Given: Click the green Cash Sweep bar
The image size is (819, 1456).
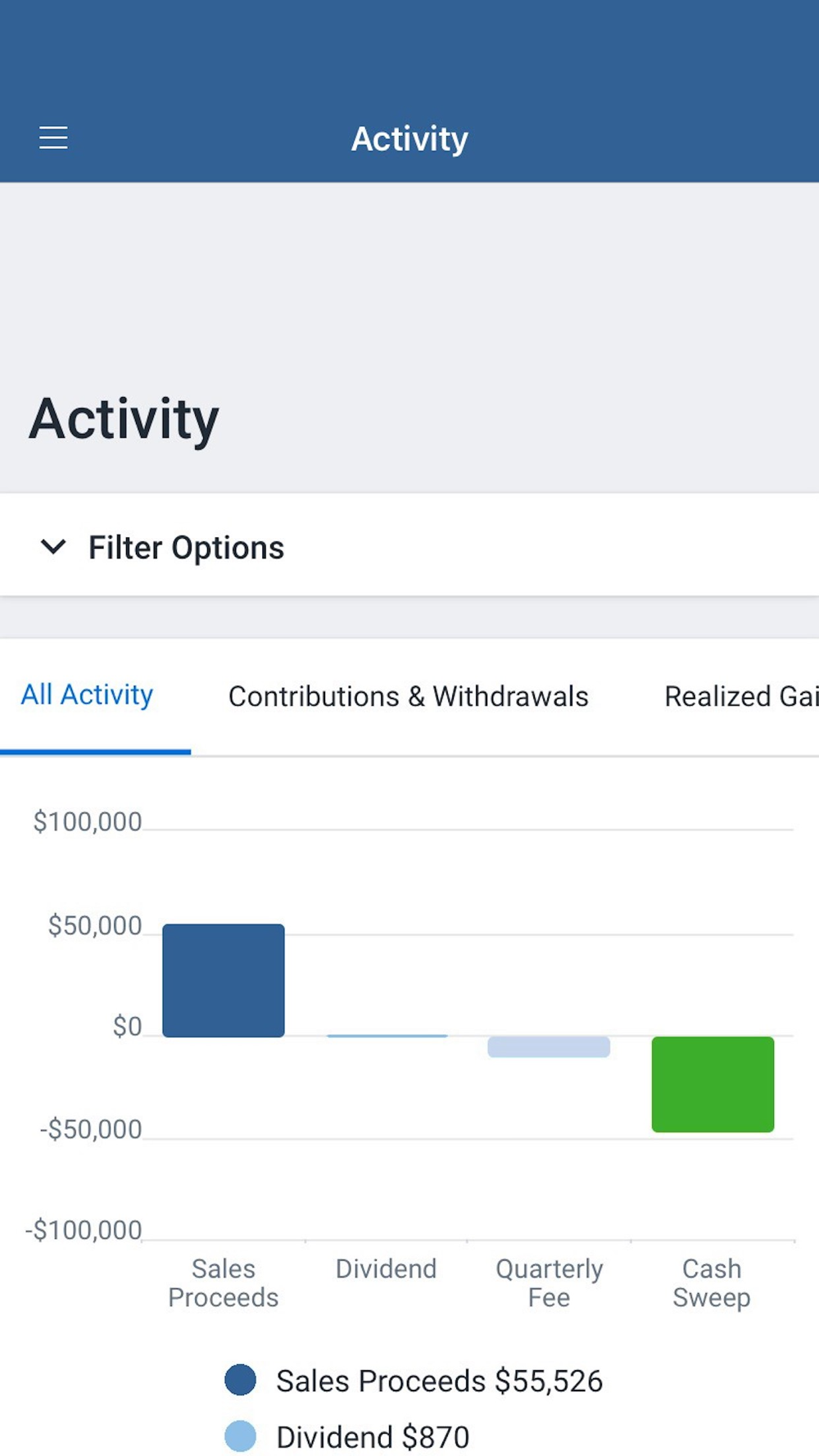Looking at the screenshot, I should click(713, 1084).
